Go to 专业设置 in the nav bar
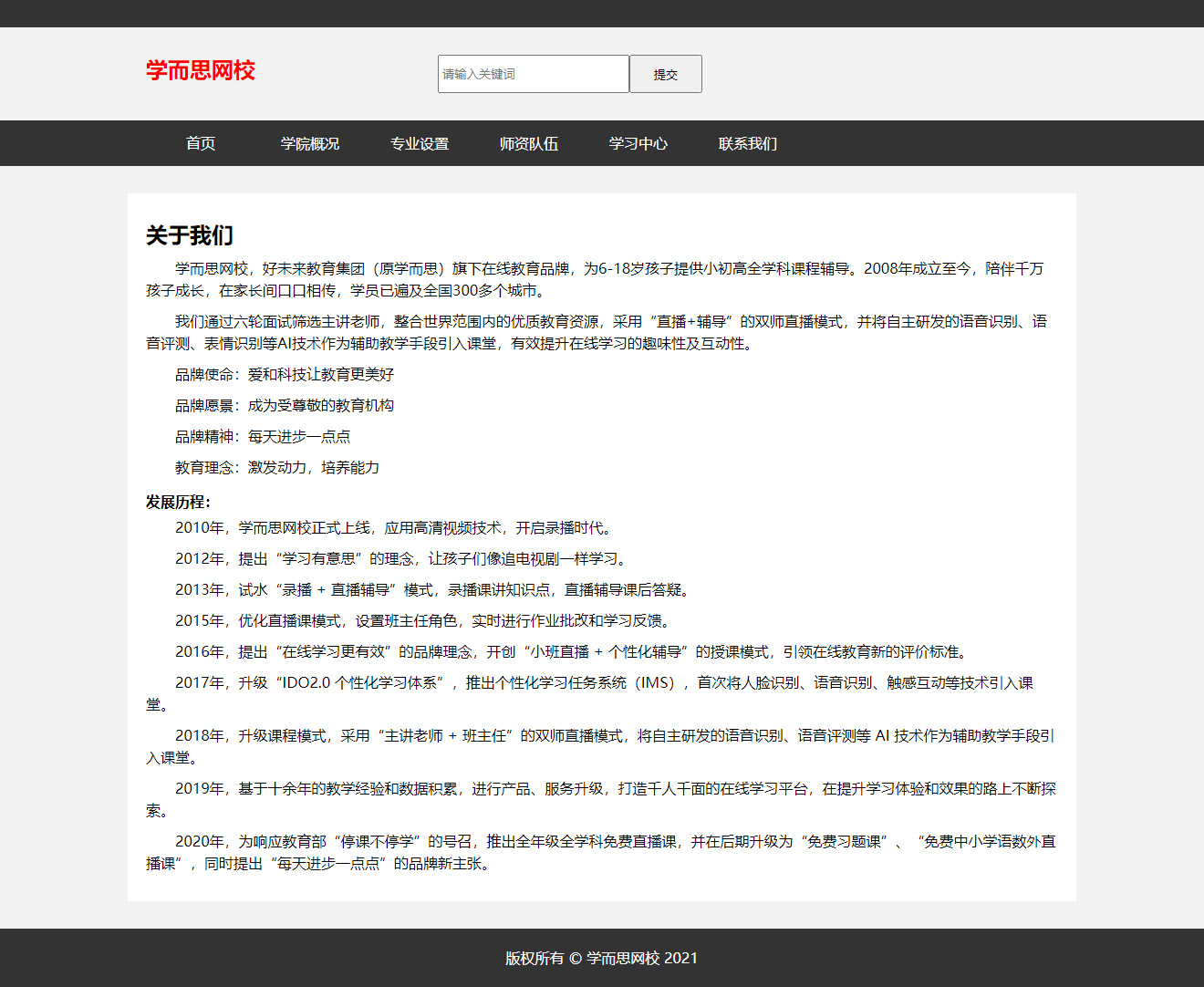The image size is (1204, 987). (420, 143)
